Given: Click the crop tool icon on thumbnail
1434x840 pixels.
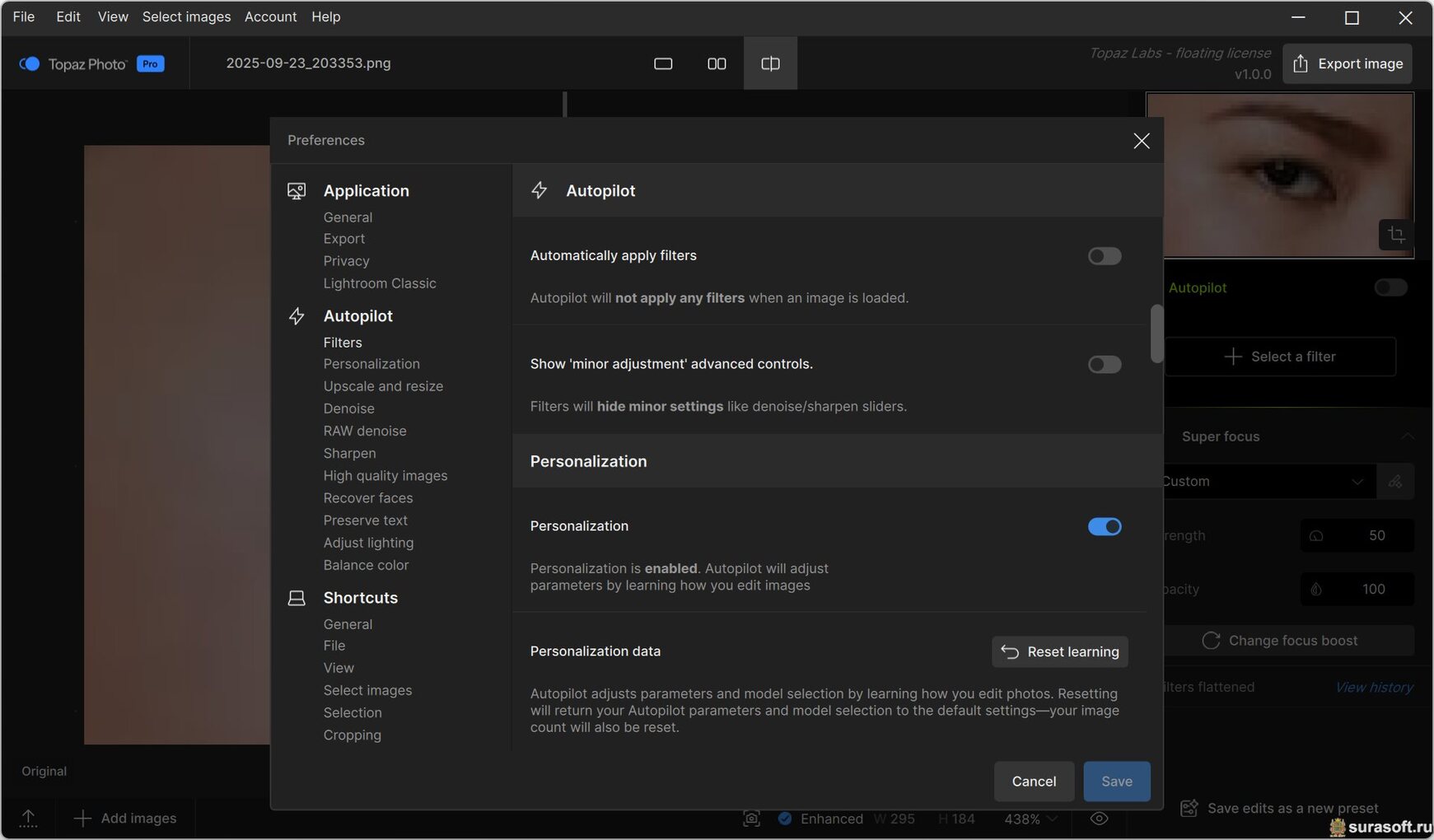Looking at the screenshot, I should [1396, 235].
